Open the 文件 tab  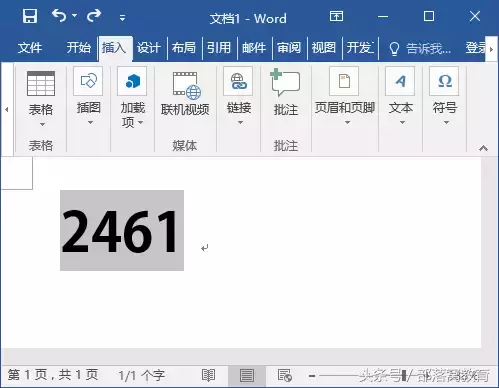(x=30, y=48)
